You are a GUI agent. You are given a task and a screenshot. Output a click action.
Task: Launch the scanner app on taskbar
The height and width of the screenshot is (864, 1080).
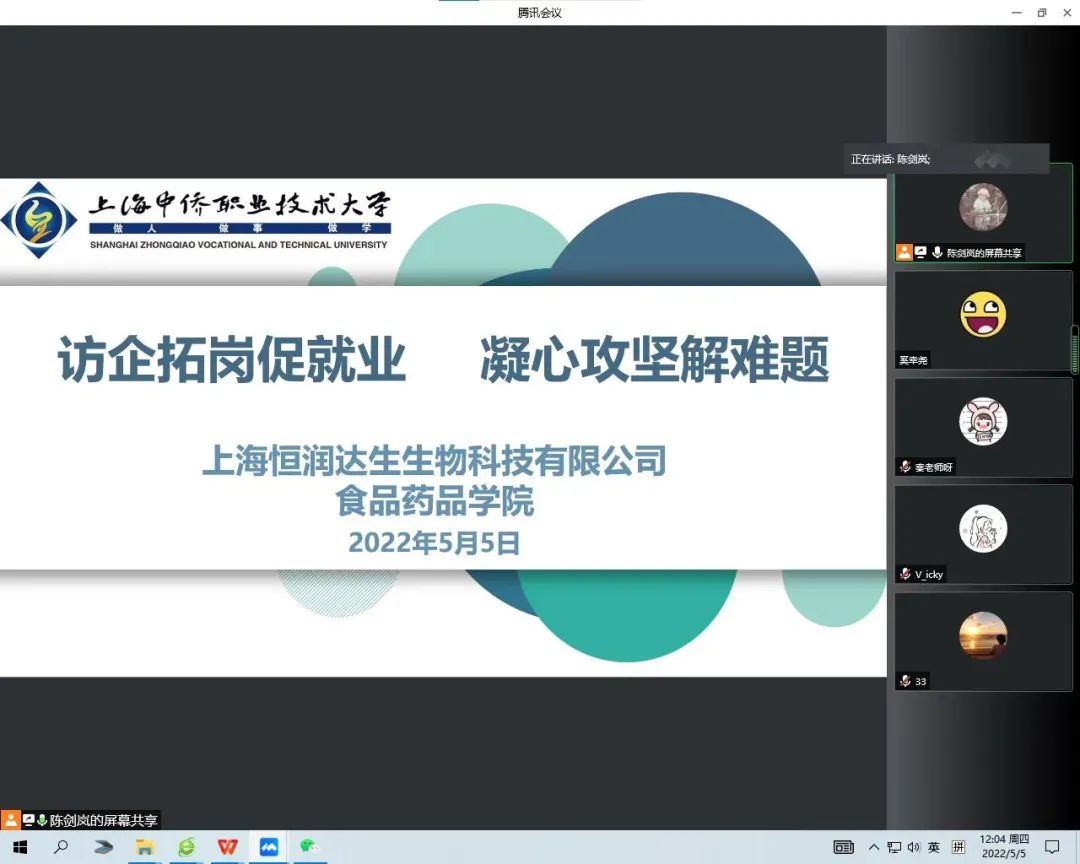pos(103,847)
